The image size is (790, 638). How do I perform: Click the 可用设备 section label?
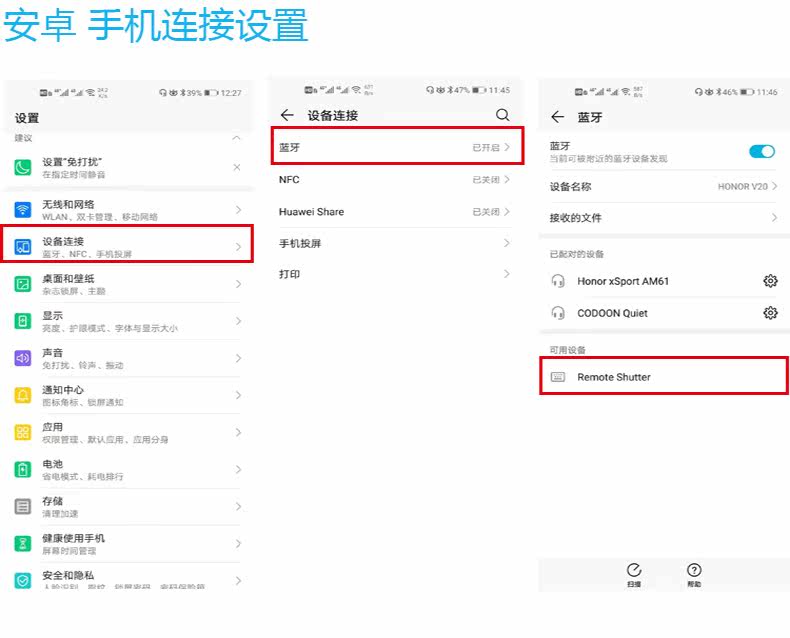pyautogui.click(x=567, y=350)
